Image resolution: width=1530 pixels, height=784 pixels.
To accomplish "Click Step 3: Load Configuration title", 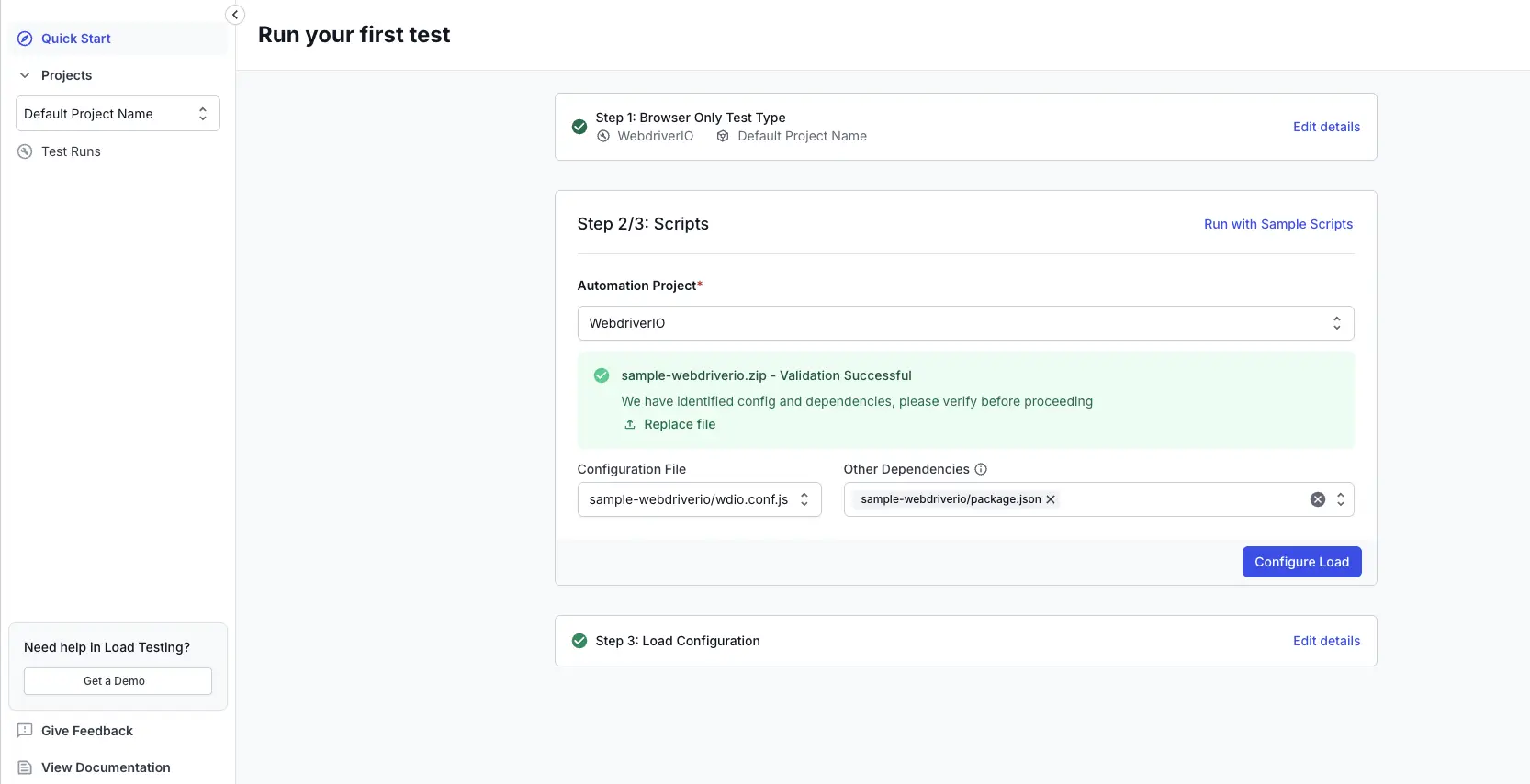I will [678, 641].
